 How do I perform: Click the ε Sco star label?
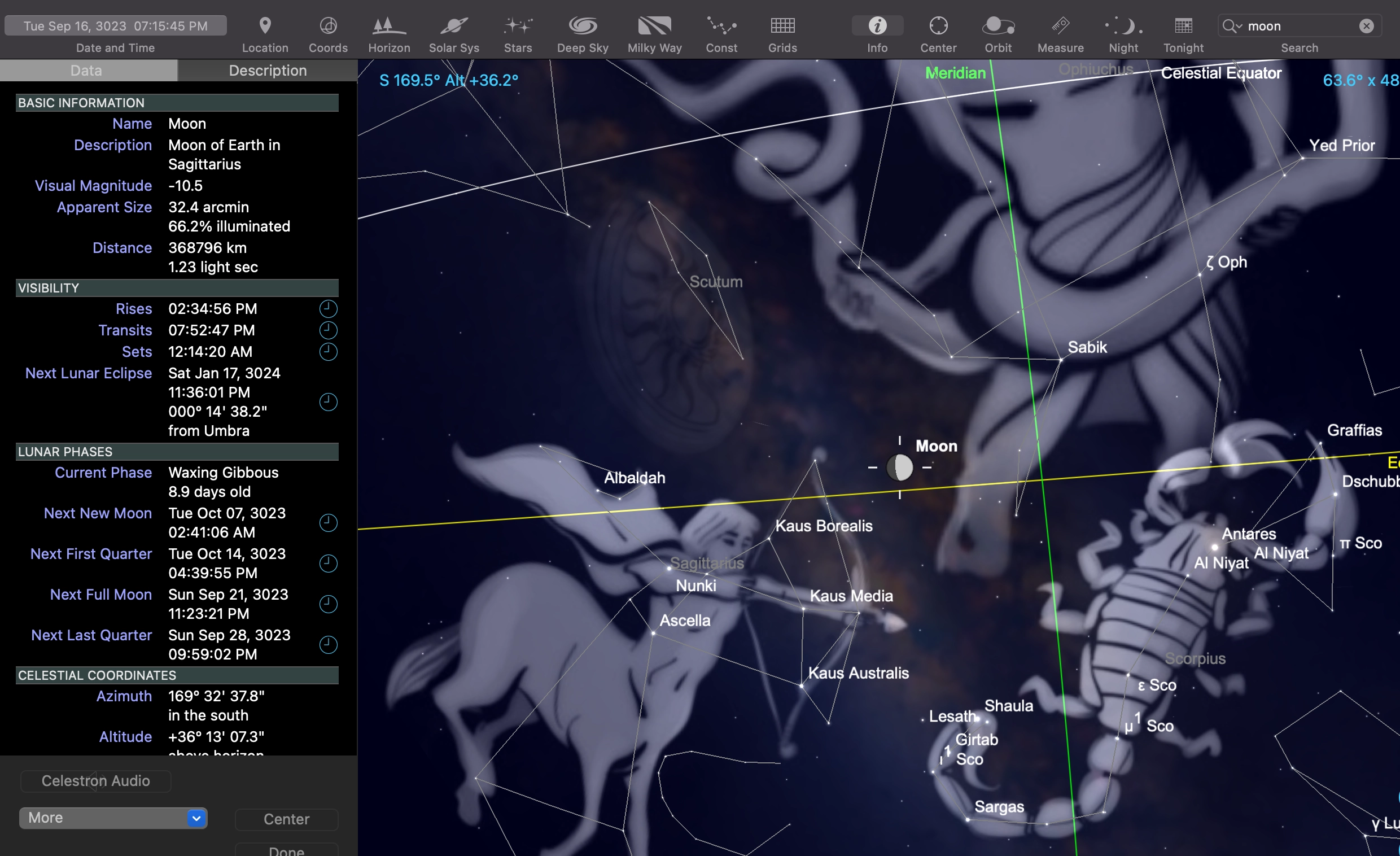click(1156, 685)
